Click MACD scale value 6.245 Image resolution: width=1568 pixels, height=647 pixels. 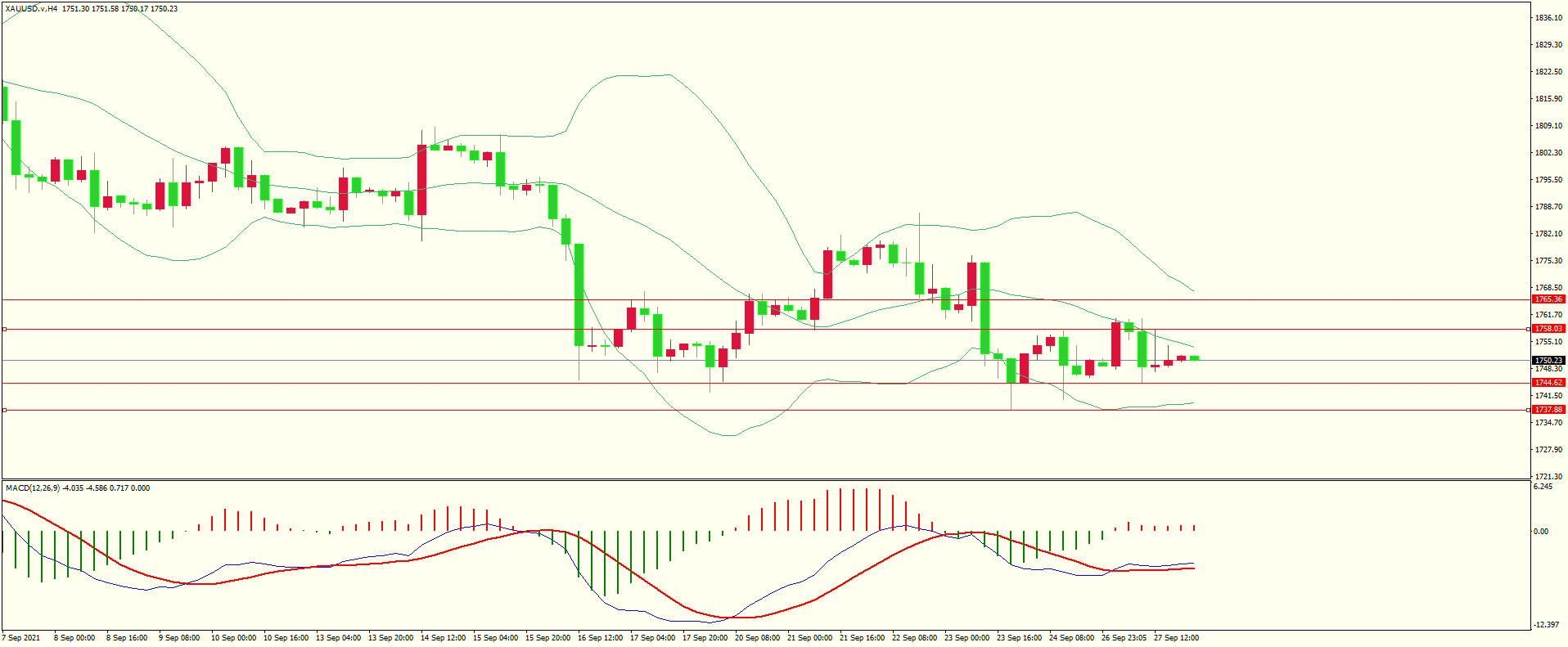[x=1543, y=487]
